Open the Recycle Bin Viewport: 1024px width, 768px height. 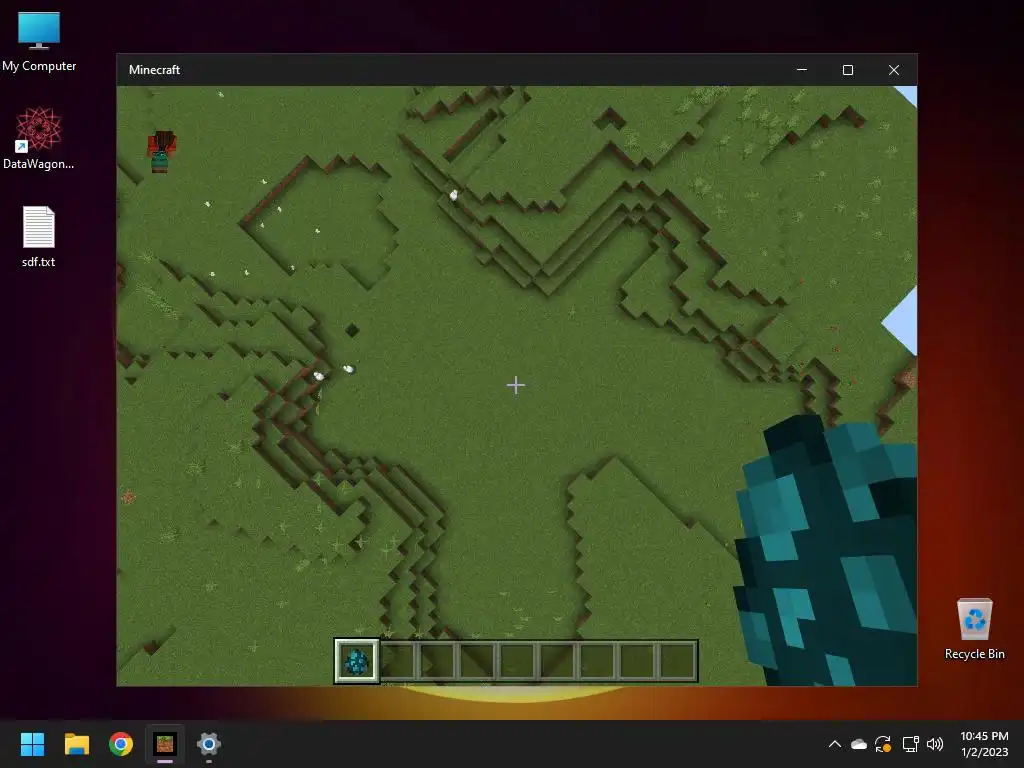(x=974, y=628)
